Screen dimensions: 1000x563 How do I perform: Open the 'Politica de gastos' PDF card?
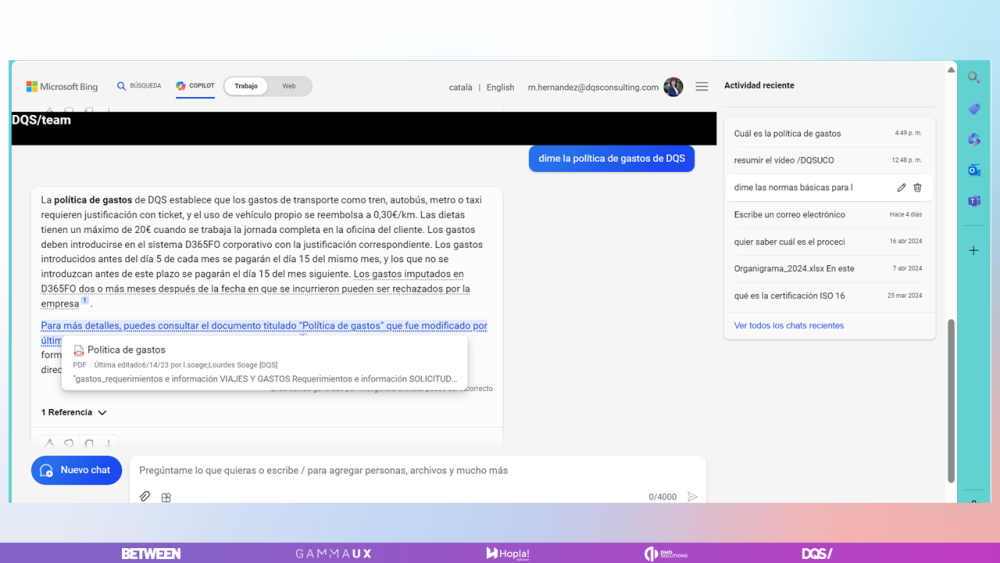pyautogui.click(x=265, y=363)
